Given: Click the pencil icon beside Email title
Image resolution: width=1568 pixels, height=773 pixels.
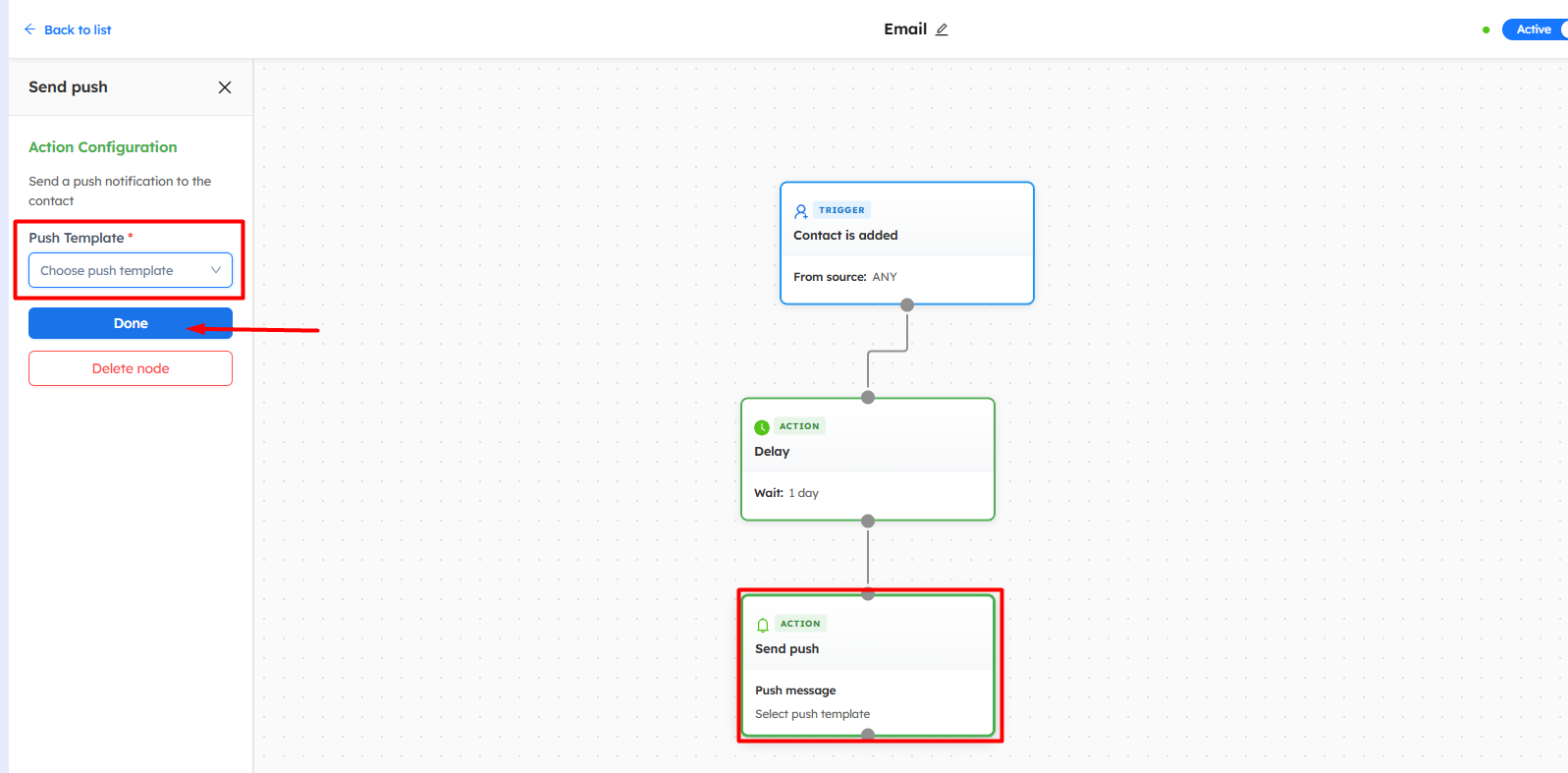Looking at the screenshot, I should pyautogui.click(x=942, y=29).
